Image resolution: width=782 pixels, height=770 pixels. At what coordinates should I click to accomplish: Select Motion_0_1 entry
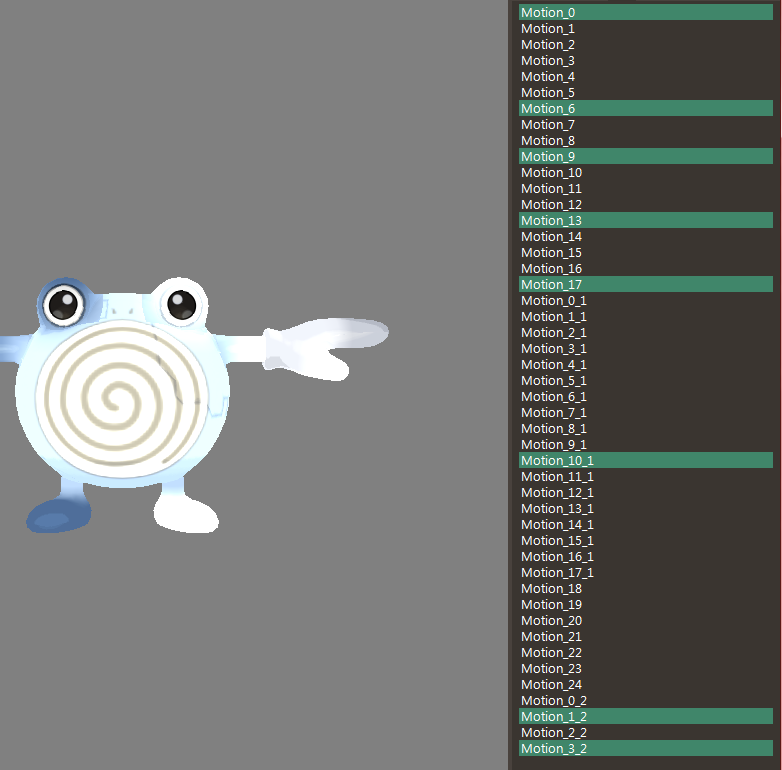645,300
